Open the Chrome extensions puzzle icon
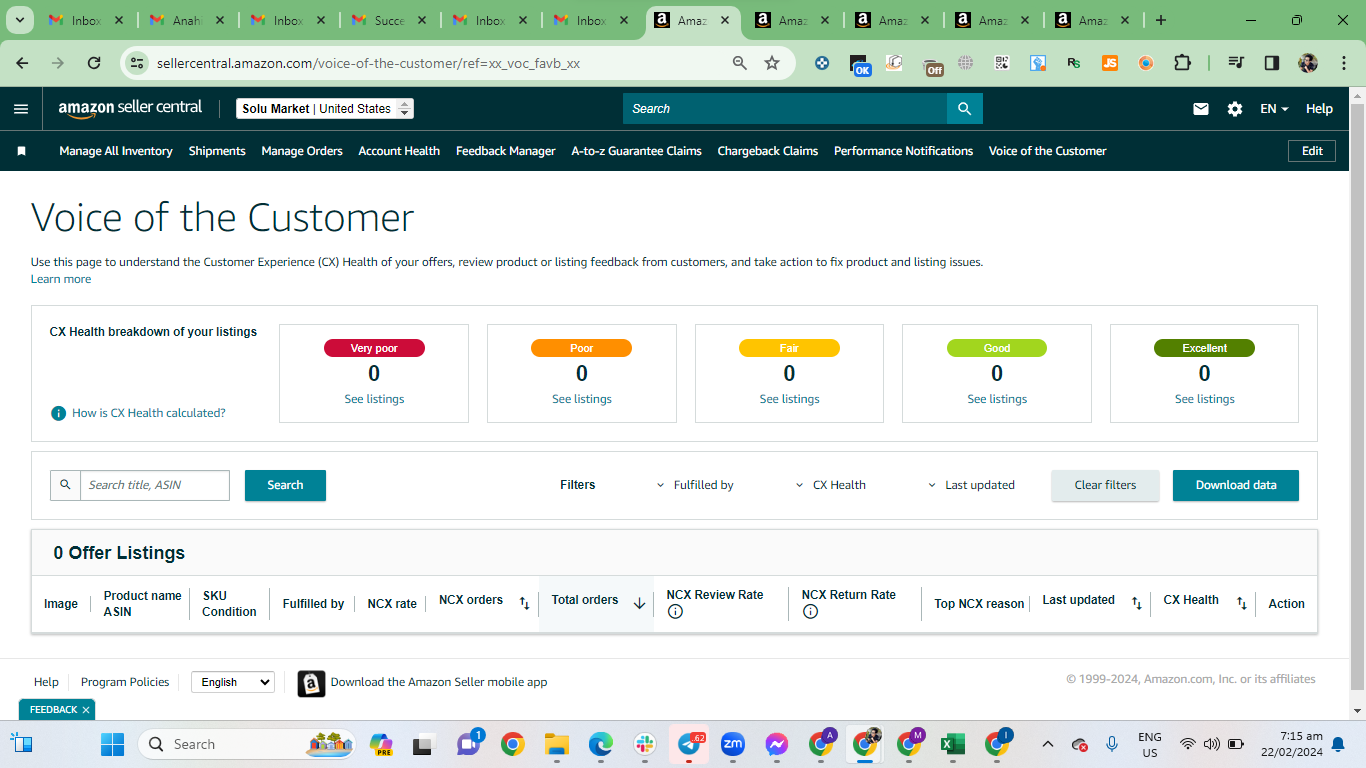The height and width of the screenshot is (768, 1366). (x=1182, y=63)
